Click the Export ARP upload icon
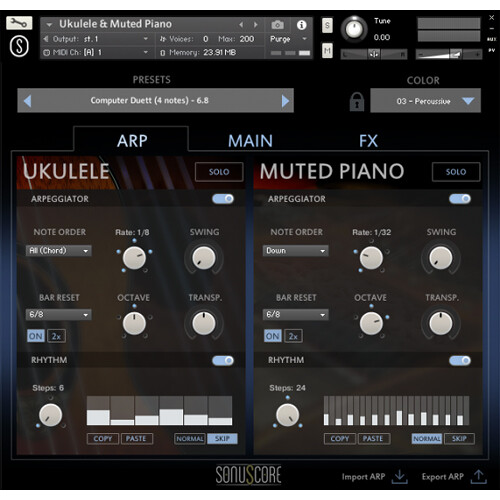Screen dimensions: 500x500 click(478, 477)
